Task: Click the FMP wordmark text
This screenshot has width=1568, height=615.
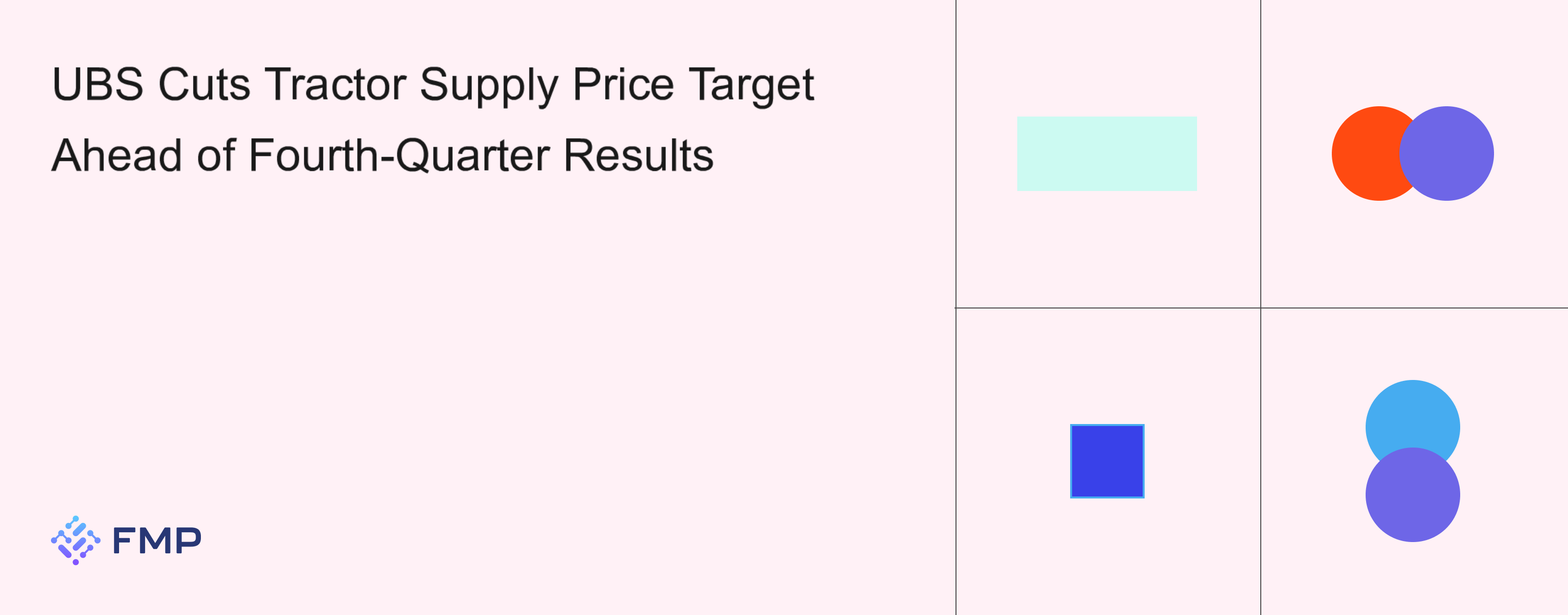Action: (x=157, y=540)
